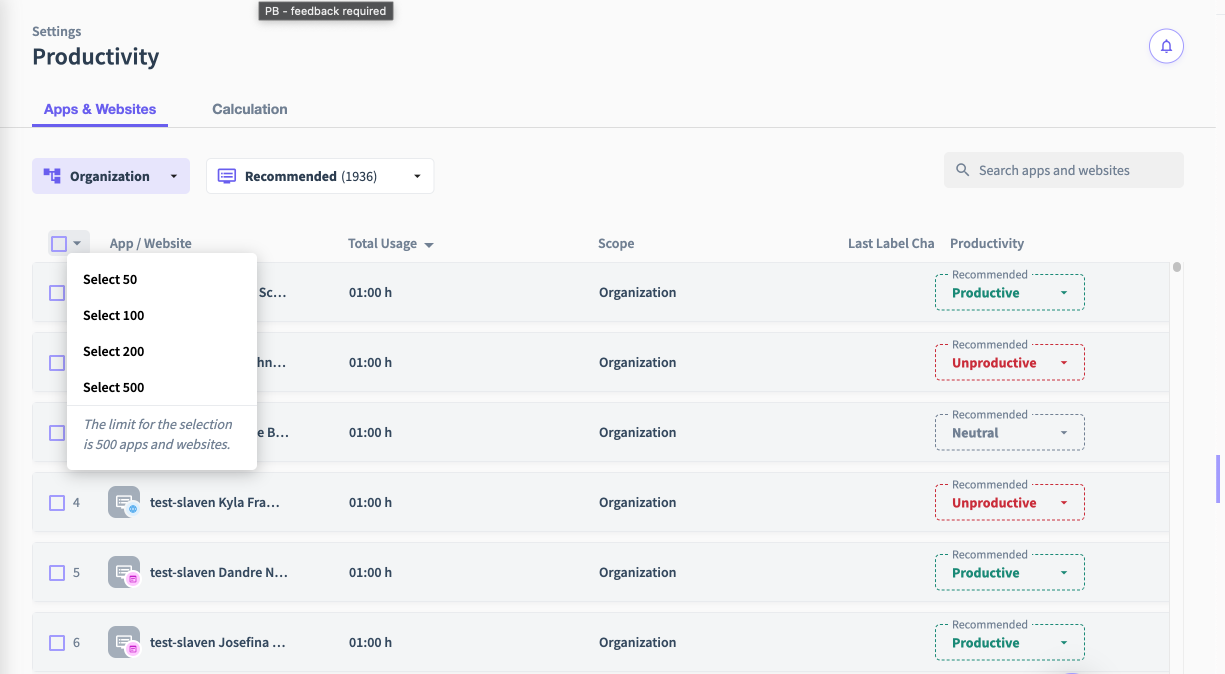
Task: Click the Recommended list icon on the filter
Action: [226, 175]
